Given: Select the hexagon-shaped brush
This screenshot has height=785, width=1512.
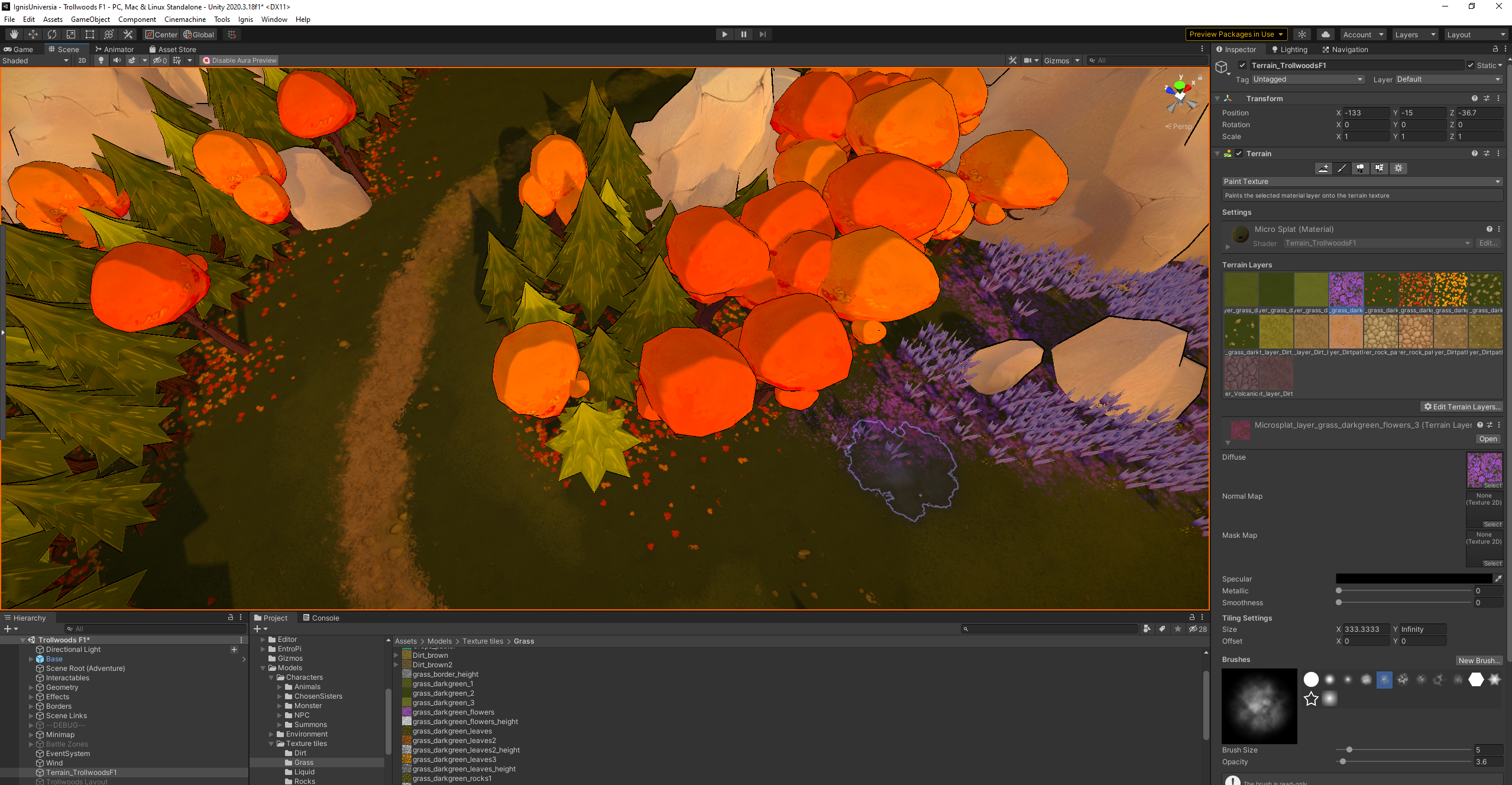Looking at the screenshot, I should pos(1476,679).
